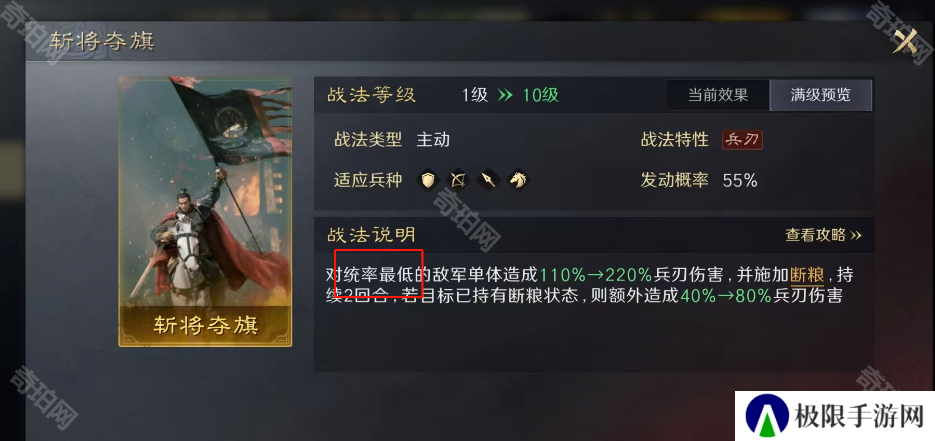Tap the 断粮 highlighted keyword

click(x=807, y=275)
